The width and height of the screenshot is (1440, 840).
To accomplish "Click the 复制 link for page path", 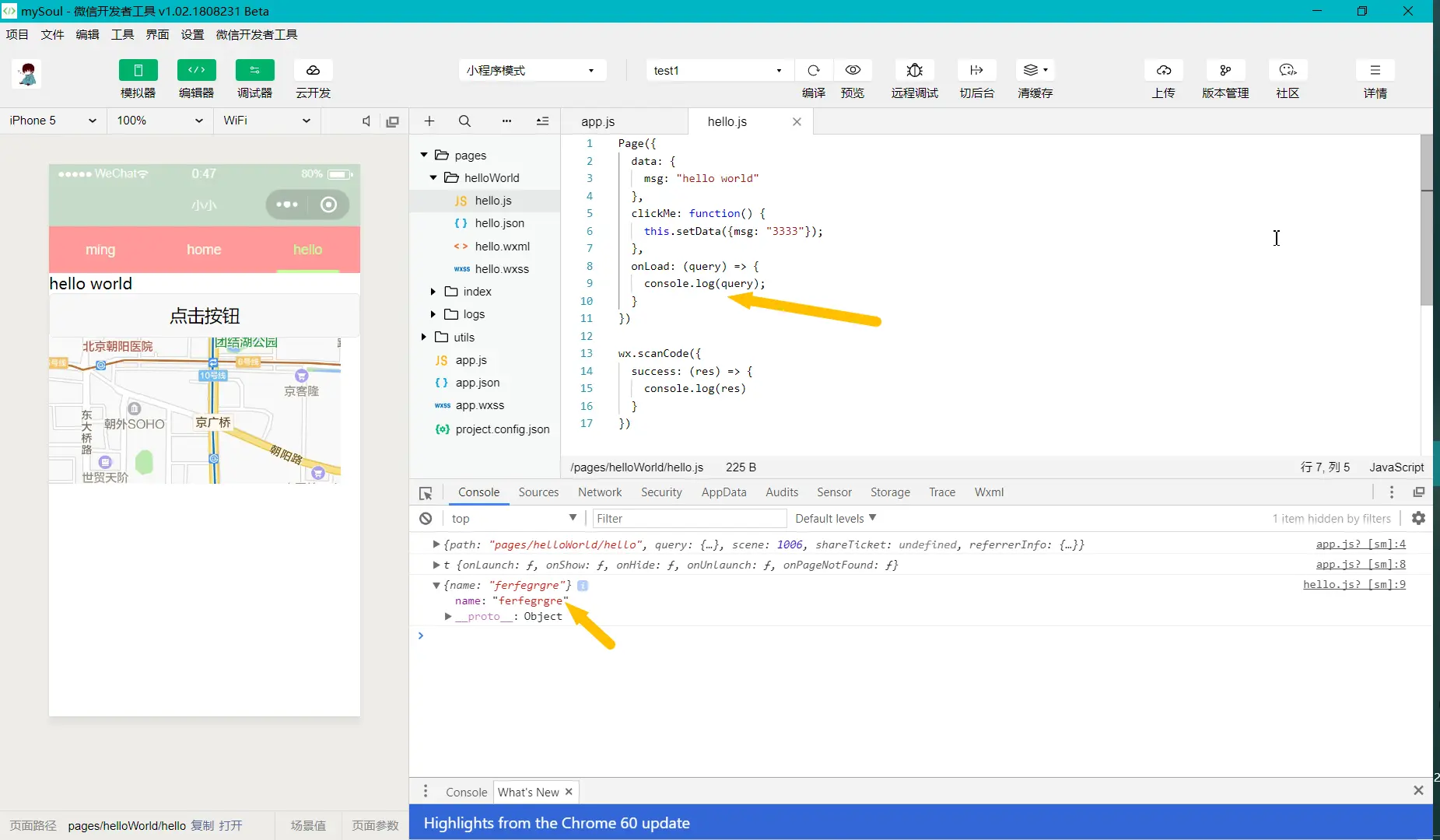I will 202,826.
